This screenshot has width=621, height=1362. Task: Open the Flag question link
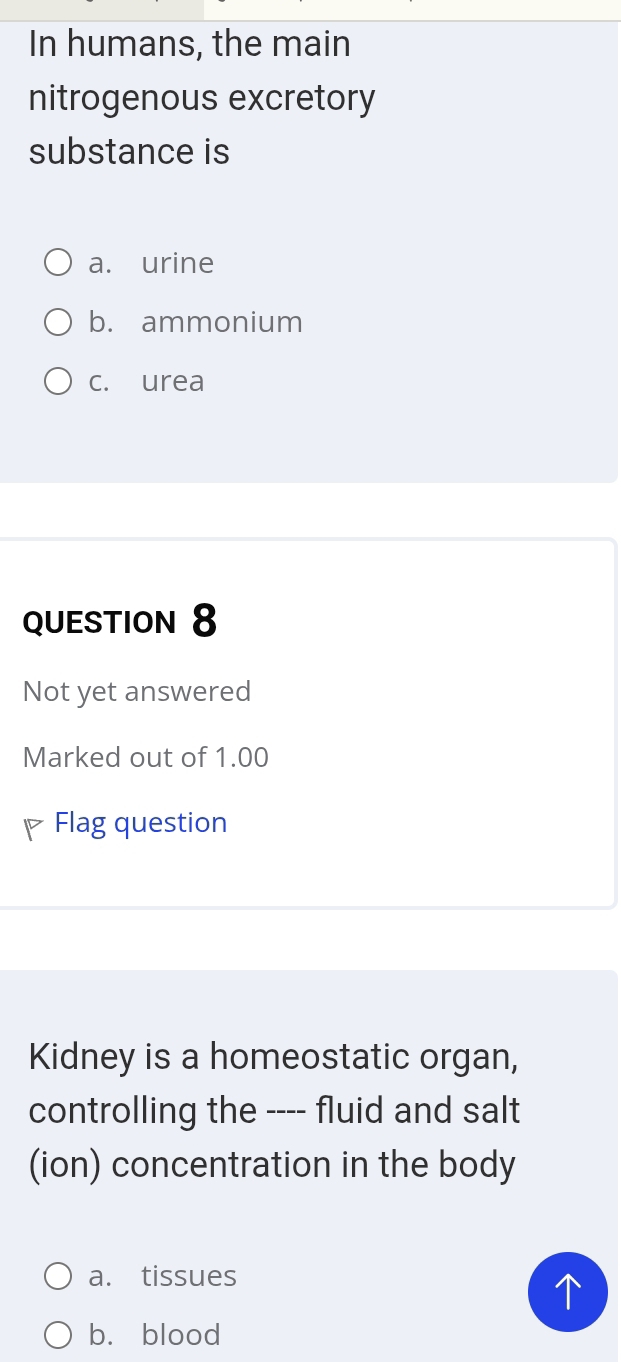point(141,823)
